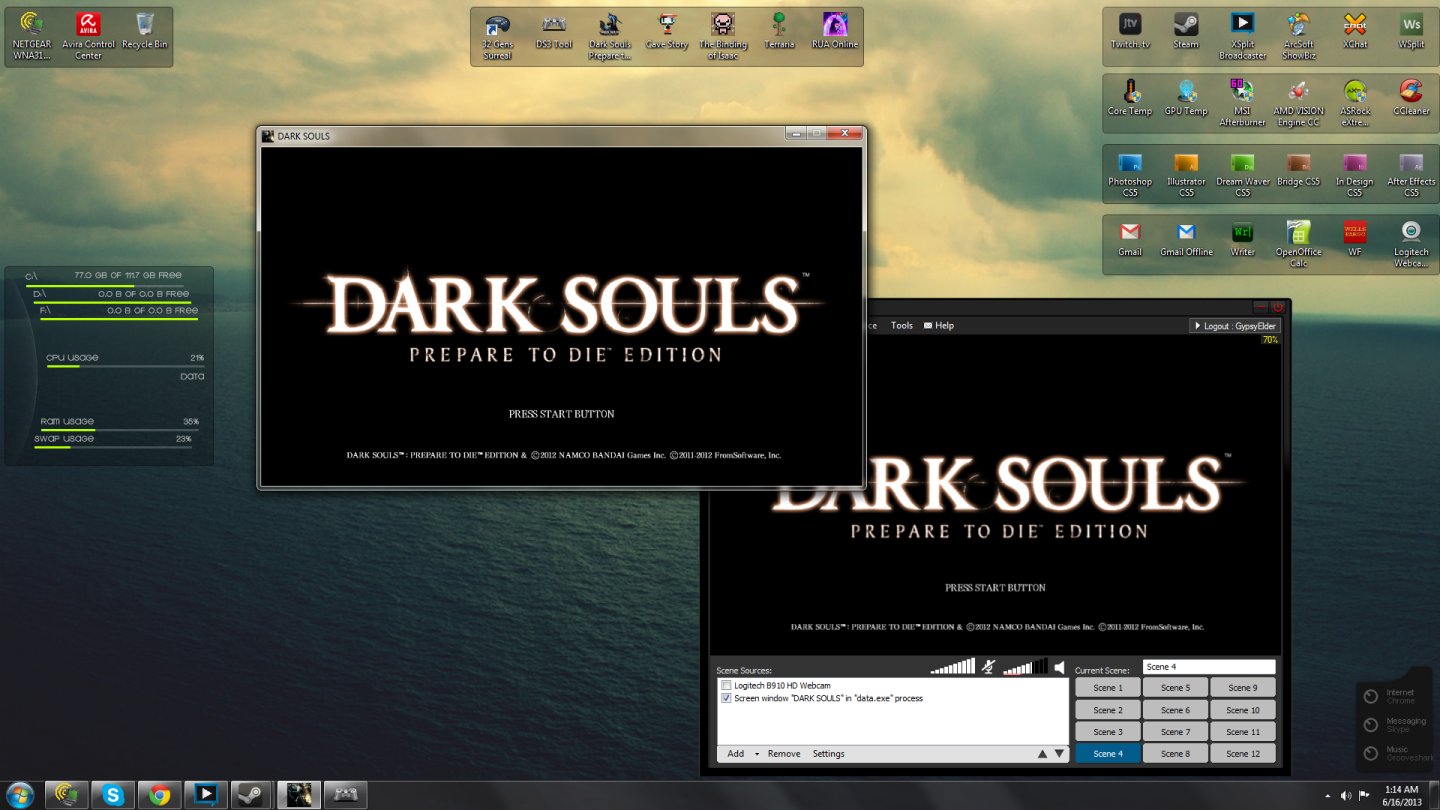Viewport: 1440px width, 810px height.
Task: Open Avira Control Center desktop icon
Action: tap(88, 35)
